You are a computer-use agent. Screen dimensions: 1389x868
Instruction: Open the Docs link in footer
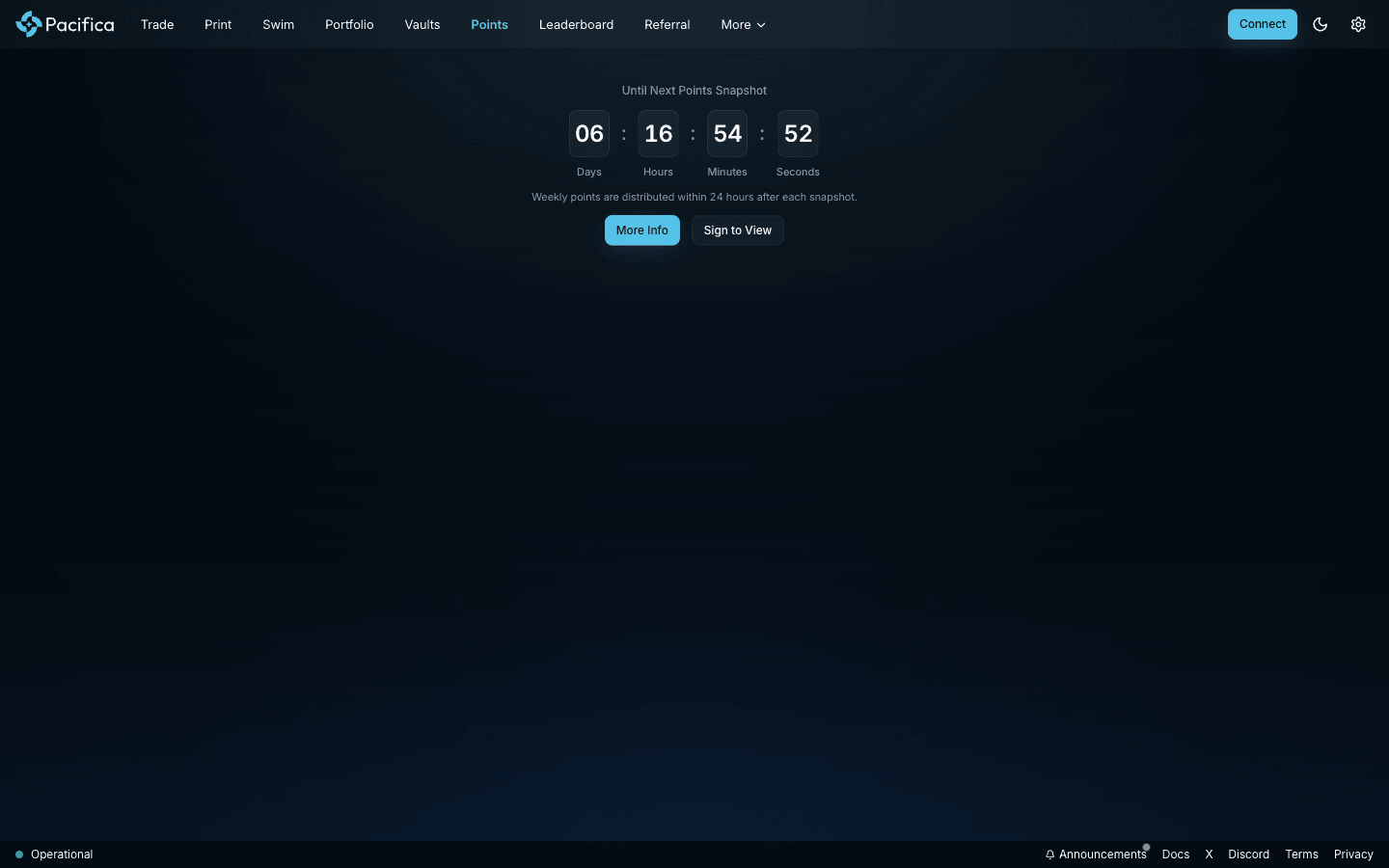pyautogui.click(x=1176, y=854)
